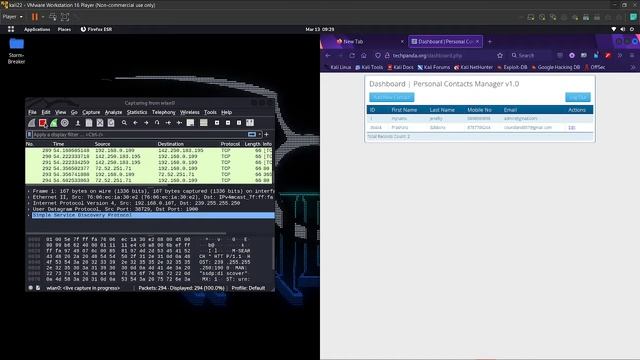Click the display filter input field
The height and width of the screenshot is (360, 640).
tap(139, 134)
